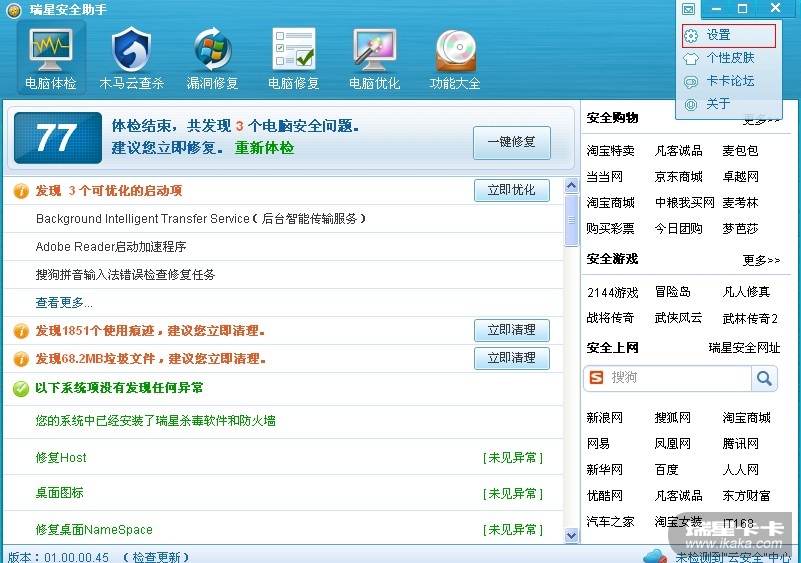
Task: Click 更多>> beside 安全游戏
Action: 761,261
